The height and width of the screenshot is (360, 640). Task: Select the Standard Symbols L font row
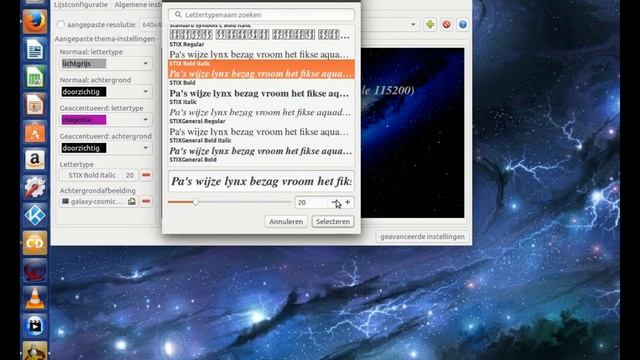pos(261,32)
